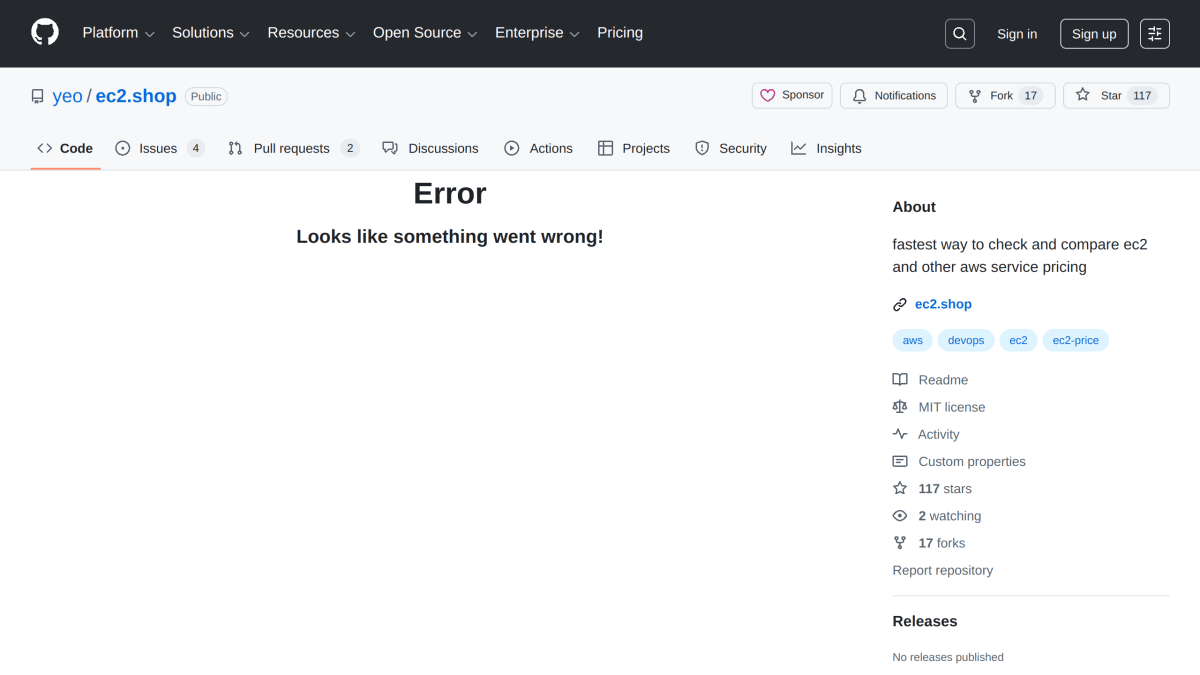Click the Issues count badge 4
The image size is (1200, 675).
[x=196, y=148]
